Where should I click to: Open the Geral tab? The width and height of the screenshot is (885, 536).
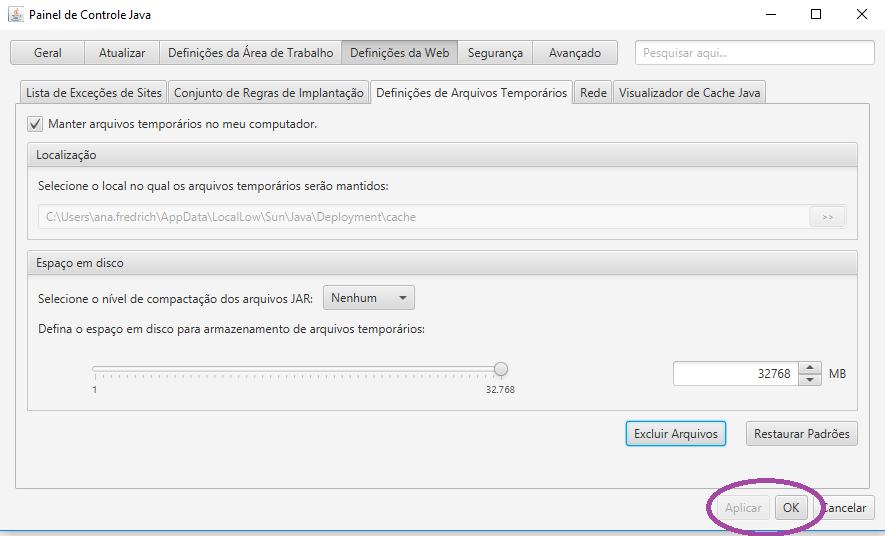pyautogui.click(x=47, y=53)
